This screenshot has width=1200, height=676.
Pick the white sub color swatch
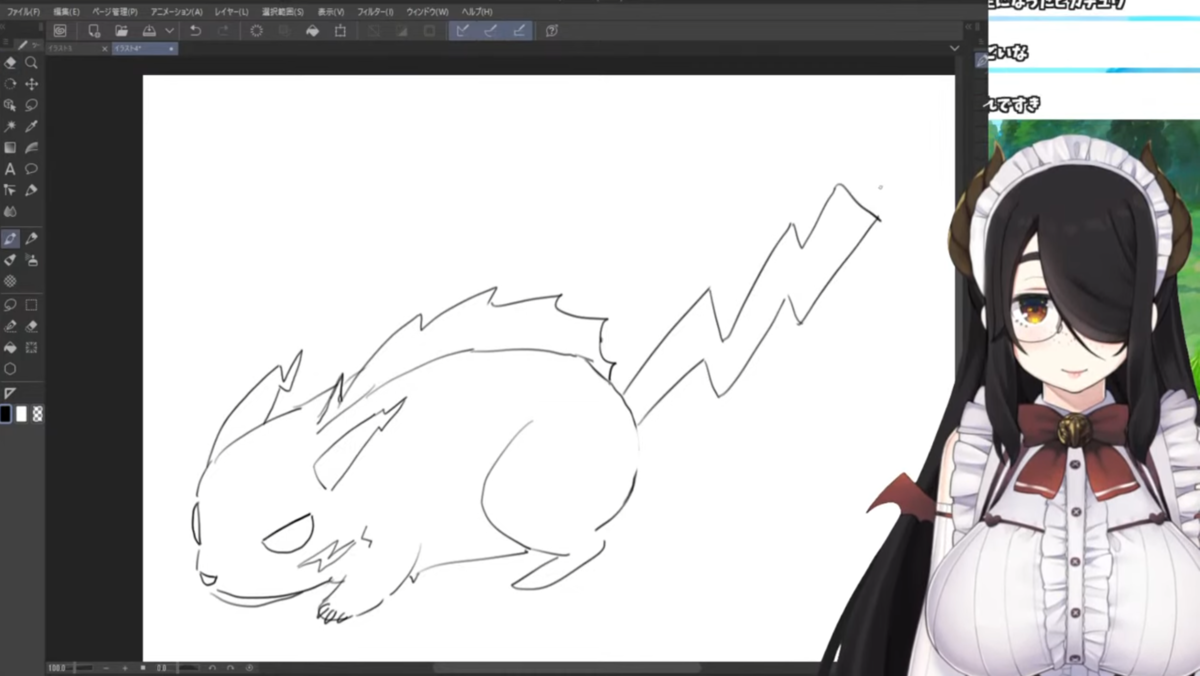point(22,413)
